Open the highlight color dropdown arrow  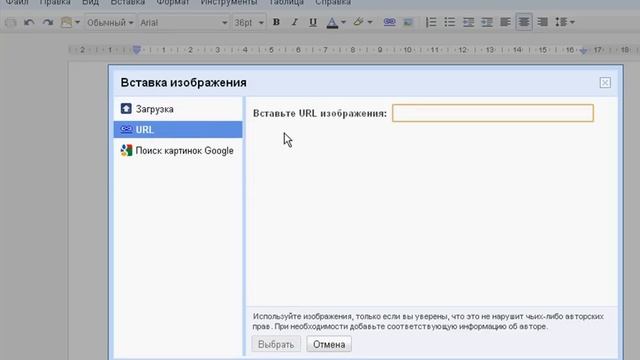point(370,22)
